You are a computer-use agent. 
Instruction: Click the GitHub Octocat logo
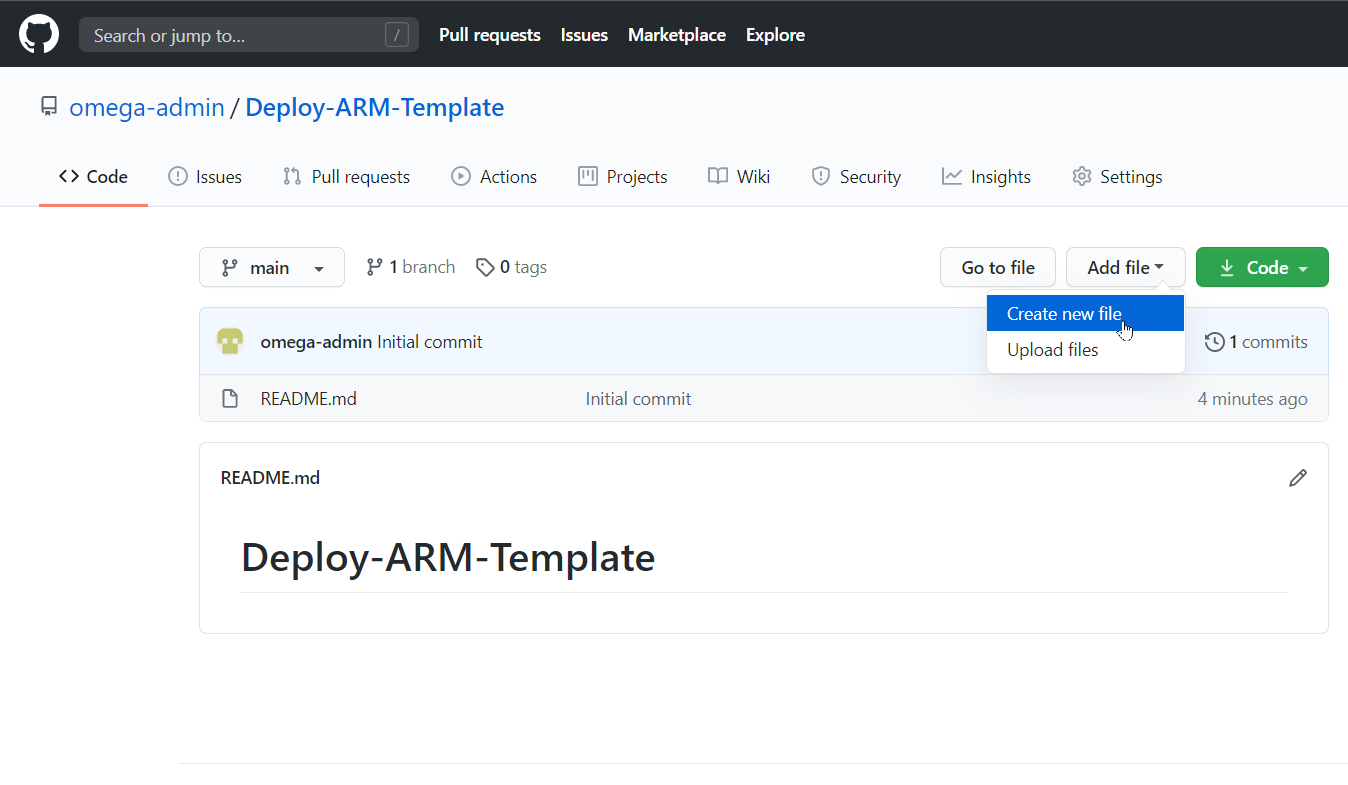[39, 35]
